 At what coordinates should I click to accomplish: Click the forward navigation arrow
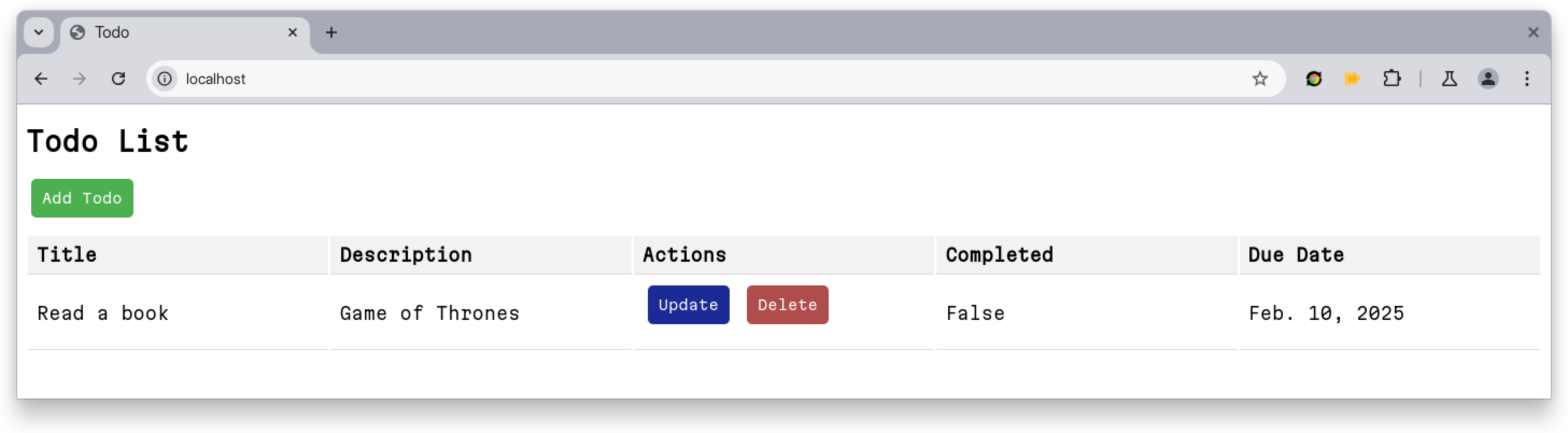click(x=80, y=79)
